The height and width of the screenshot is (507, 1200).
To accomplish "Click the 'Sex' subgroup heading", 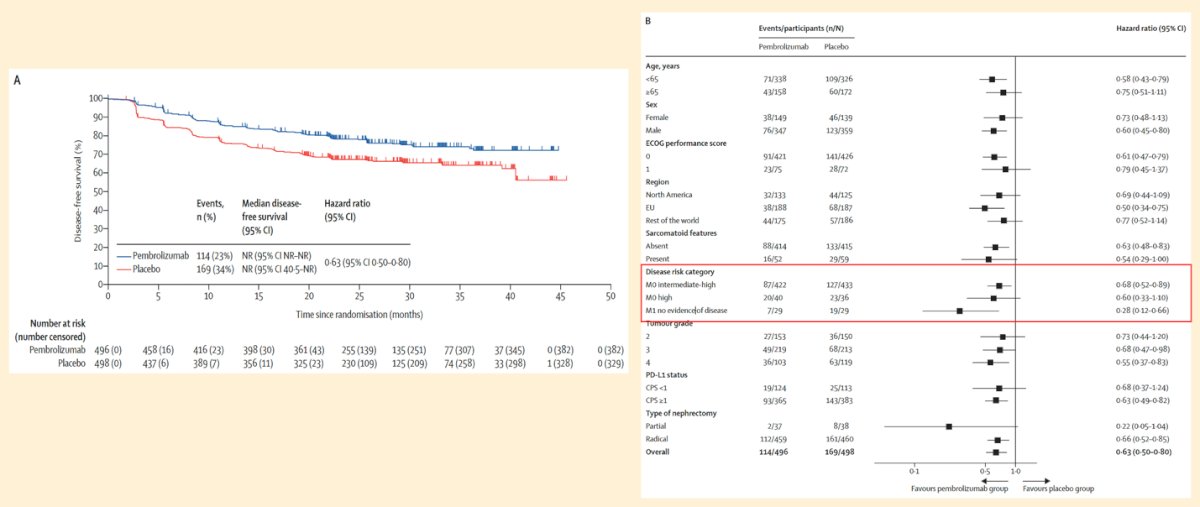I will 651,104.
